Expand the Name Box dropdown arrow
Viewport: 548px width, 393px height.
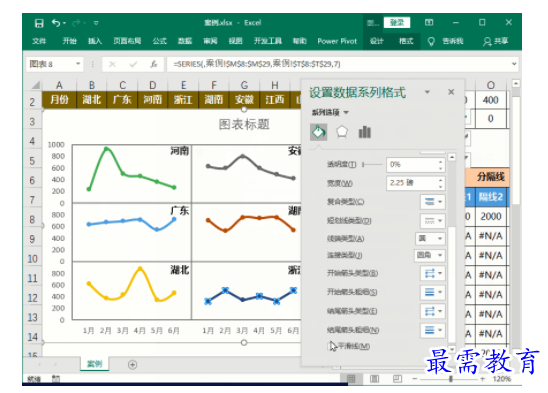78,64
